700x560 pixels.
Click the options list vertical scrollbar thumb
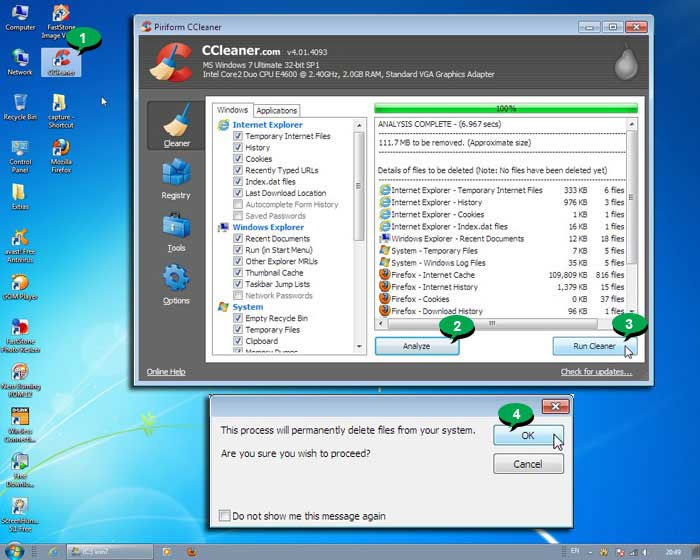tap(358, 186)
